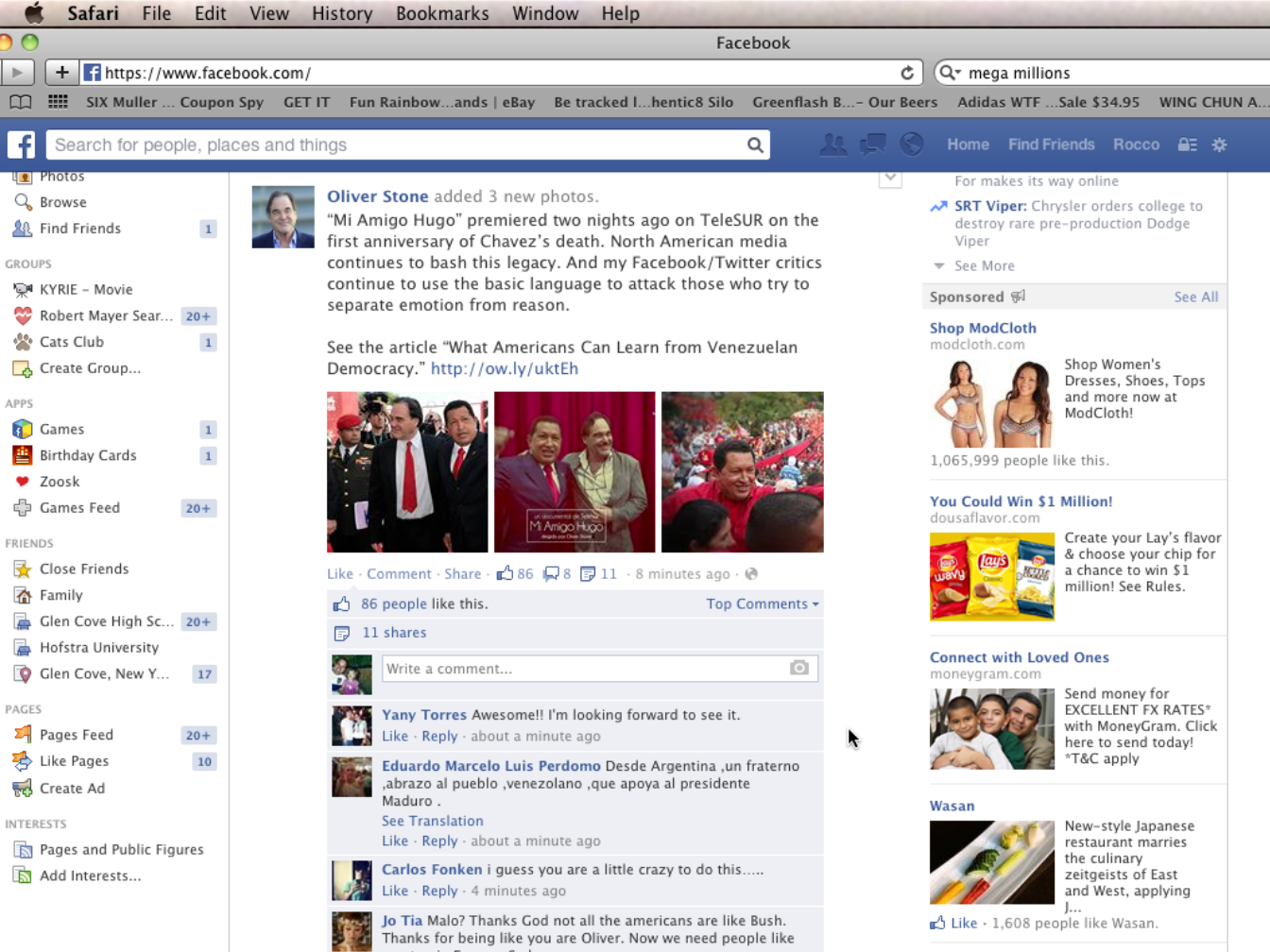Open the second Mi Amigo Hugo photo

(575, 472)
